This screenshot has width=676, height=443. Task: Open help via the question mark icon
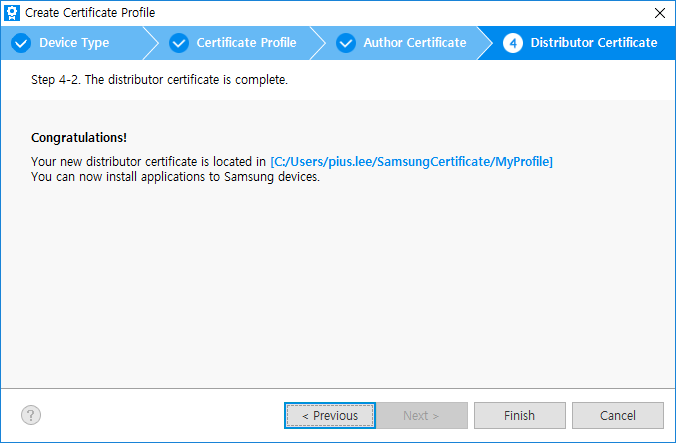[31, 415]
